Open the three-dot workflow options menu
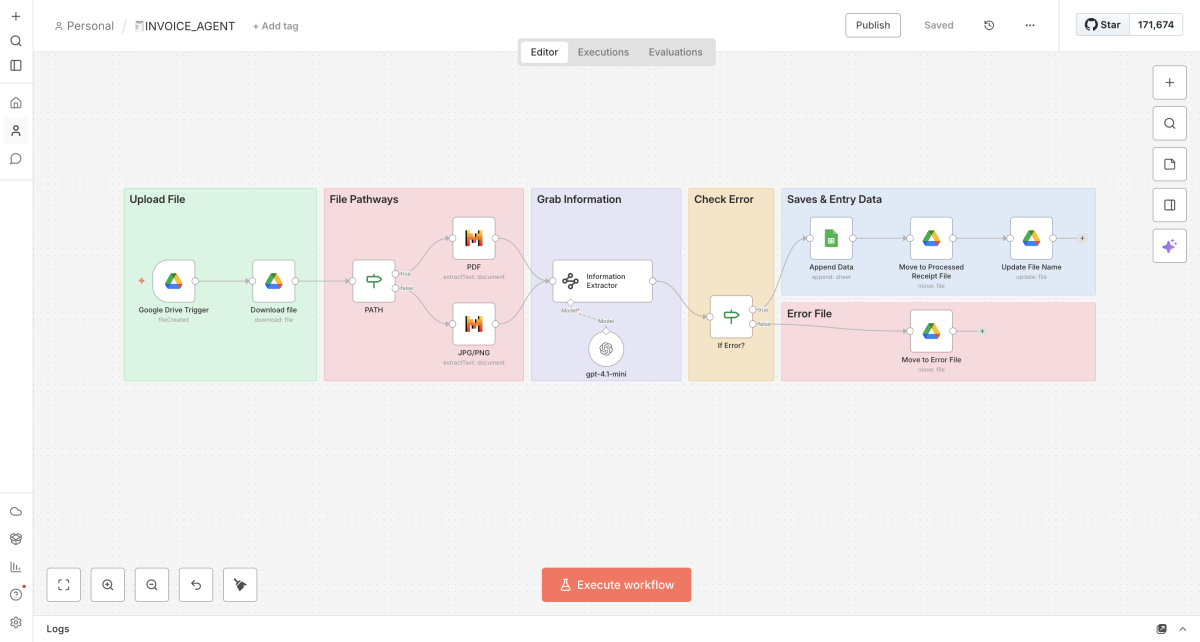 point(1030,25)
